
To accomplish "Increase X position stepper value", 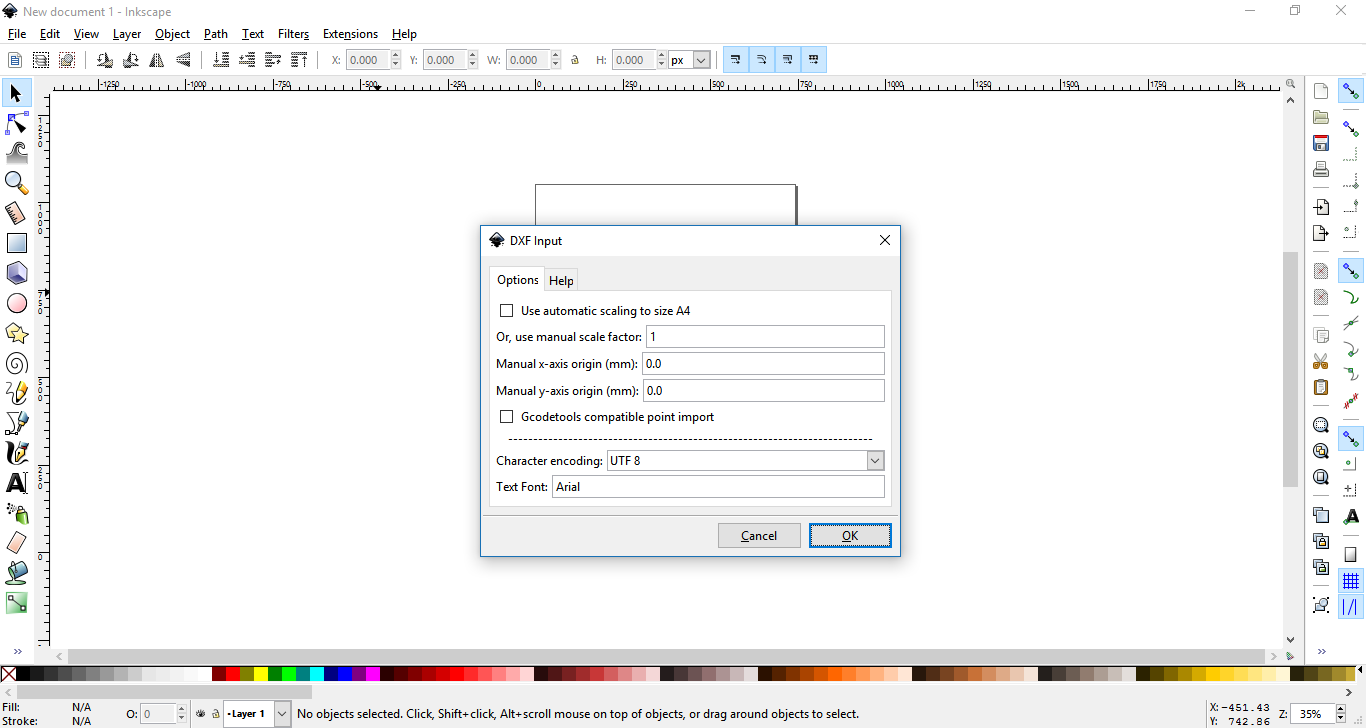I will point(398,55).
